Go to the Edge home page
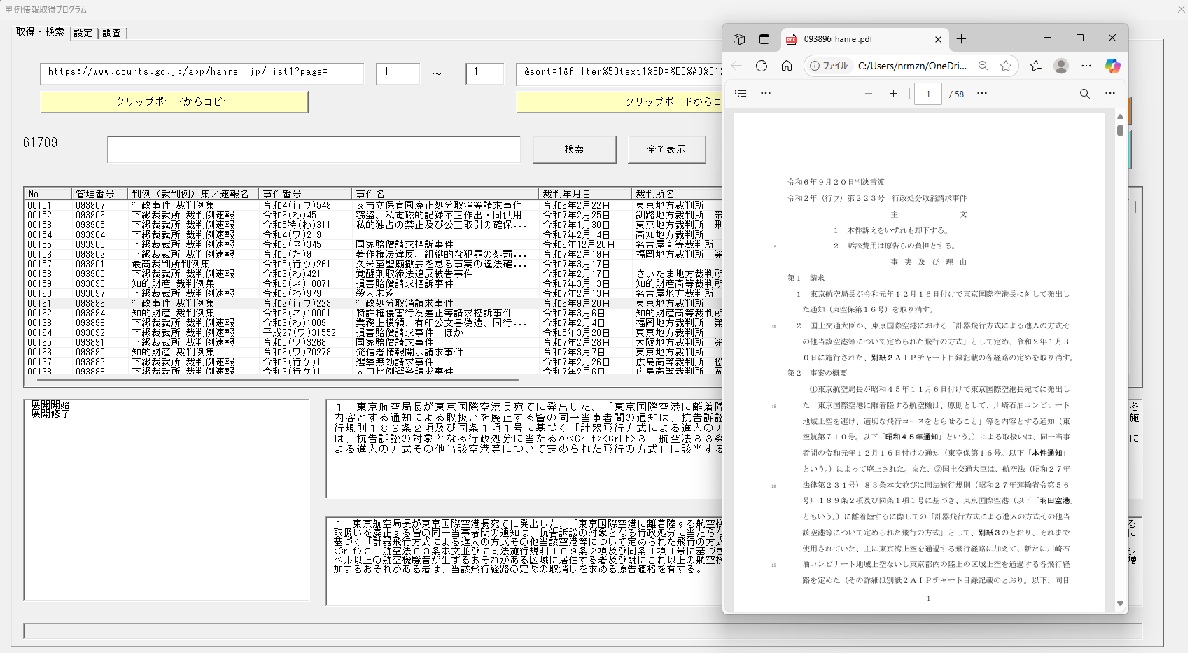Viewport: 1188px width, 653px height. [x=787, y=66]
